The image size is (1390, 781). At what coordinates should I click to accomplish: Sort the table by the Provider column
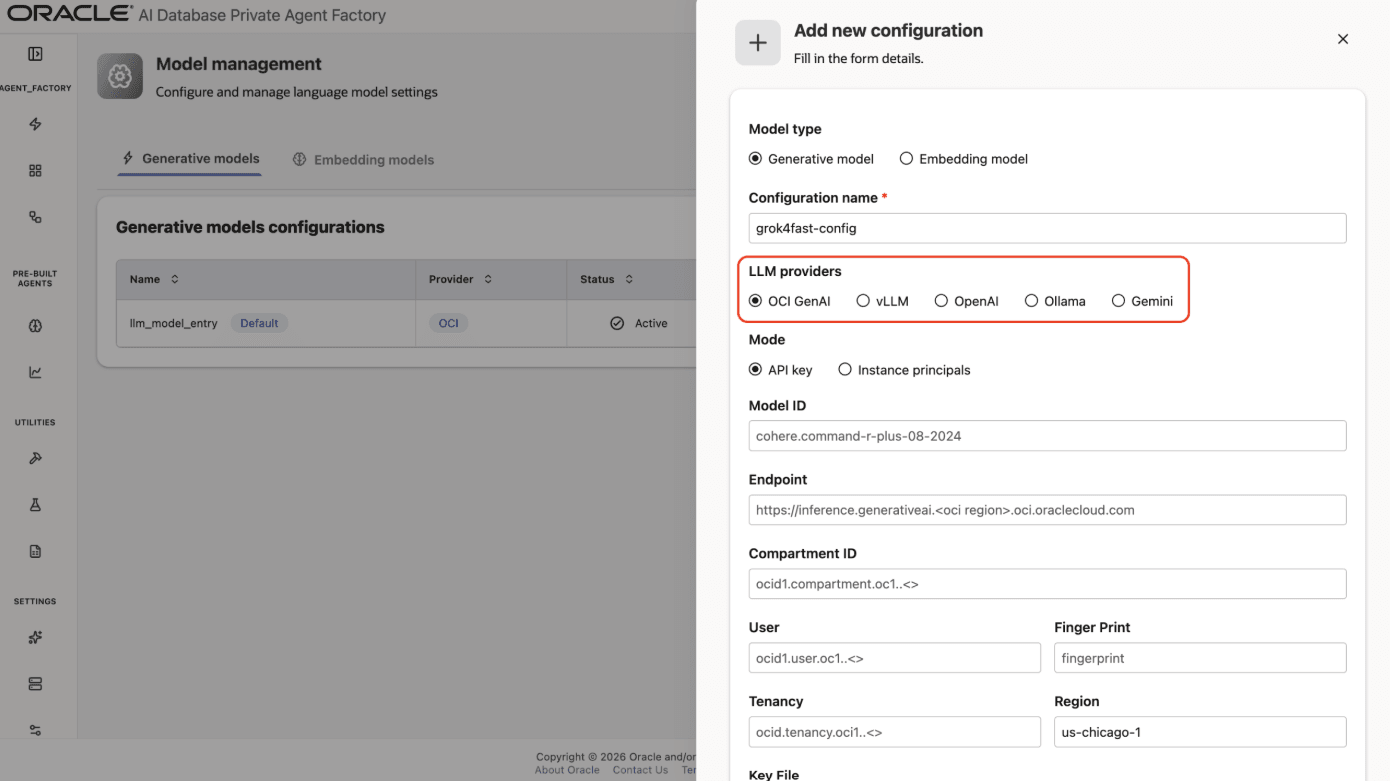point(488,279)
